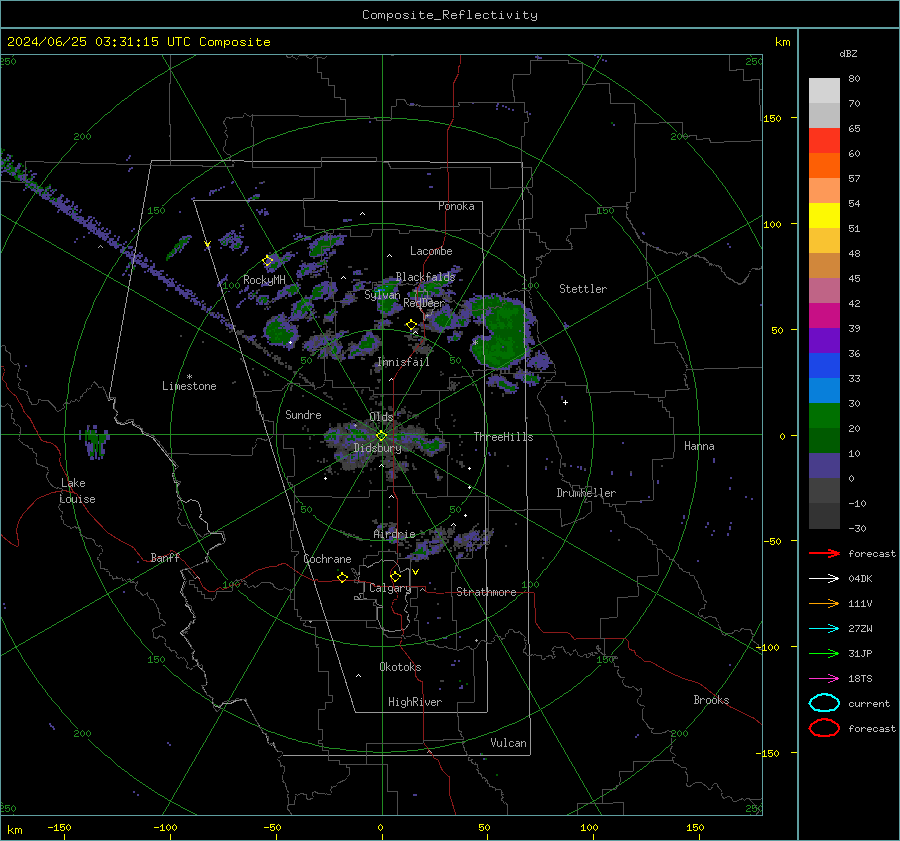
Task: Click the red forecast arrow legend icon
Action: tap(824, 553)
